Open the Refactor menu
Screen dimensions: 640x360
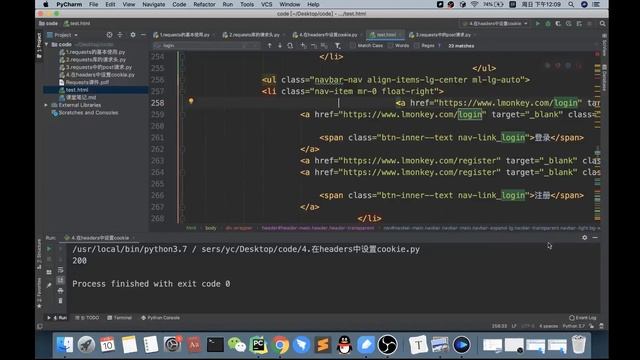click(x=204, y=4)
